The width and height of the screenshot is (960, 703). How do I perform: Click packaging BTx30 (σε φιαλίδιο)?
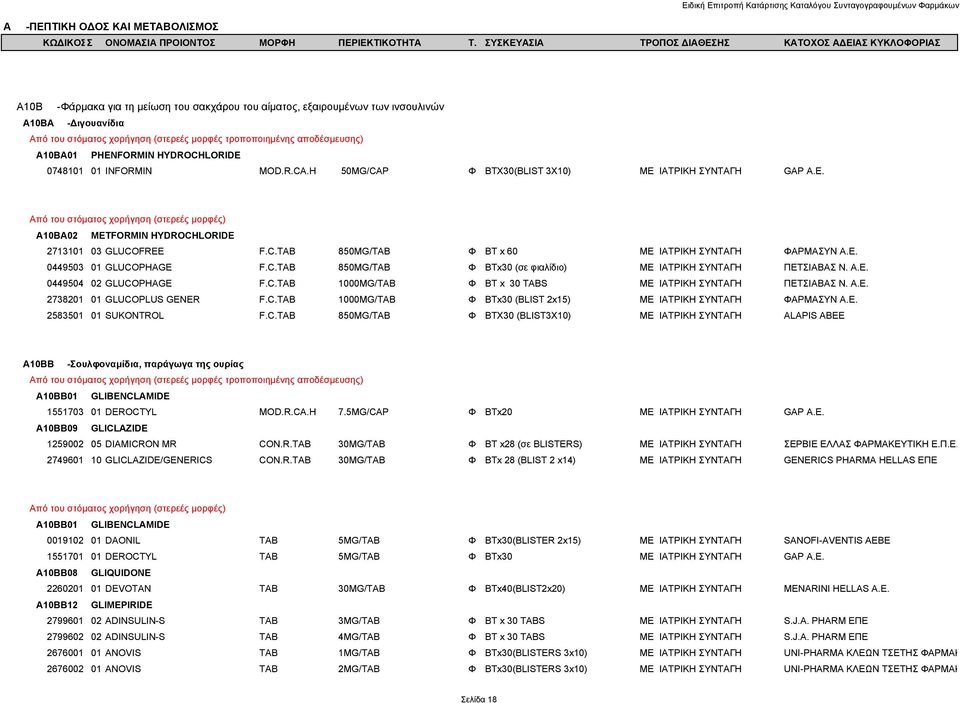click(x=525, y=268)
